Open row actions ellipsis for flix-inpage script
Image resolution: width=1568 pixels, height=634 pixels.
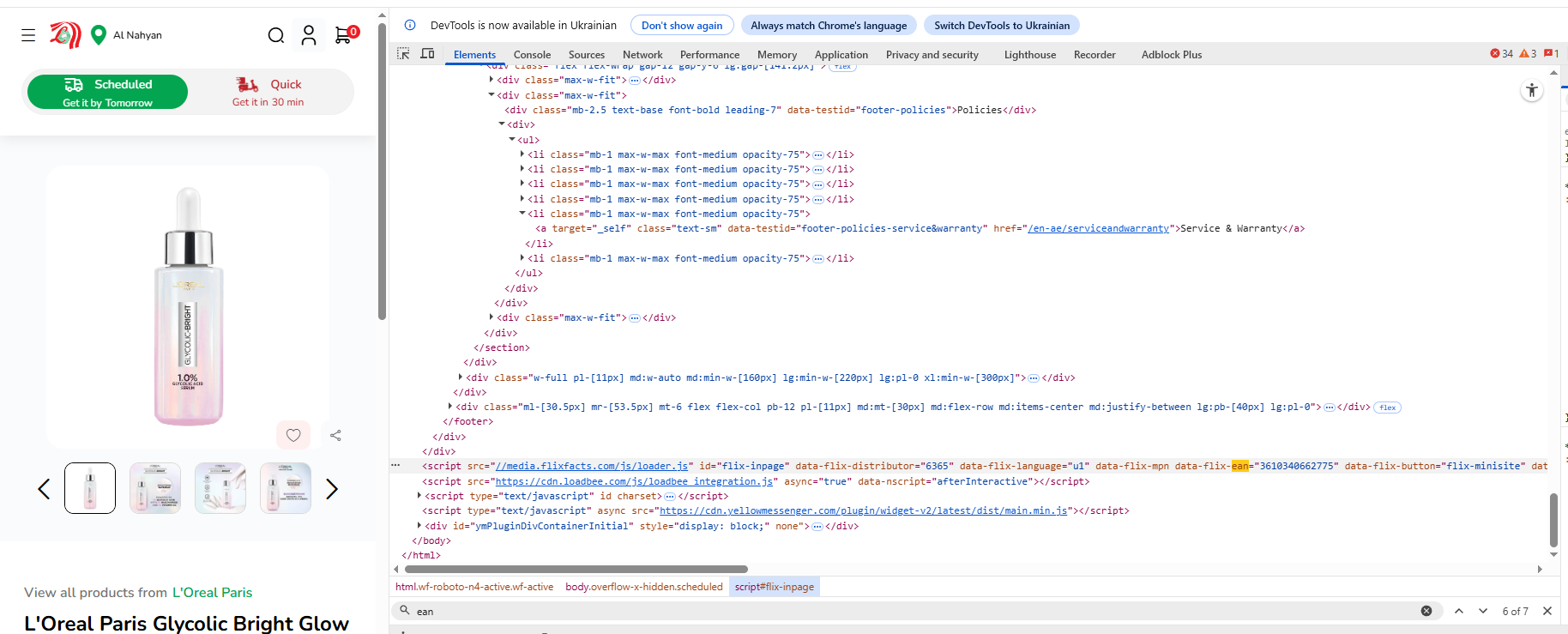395,466
